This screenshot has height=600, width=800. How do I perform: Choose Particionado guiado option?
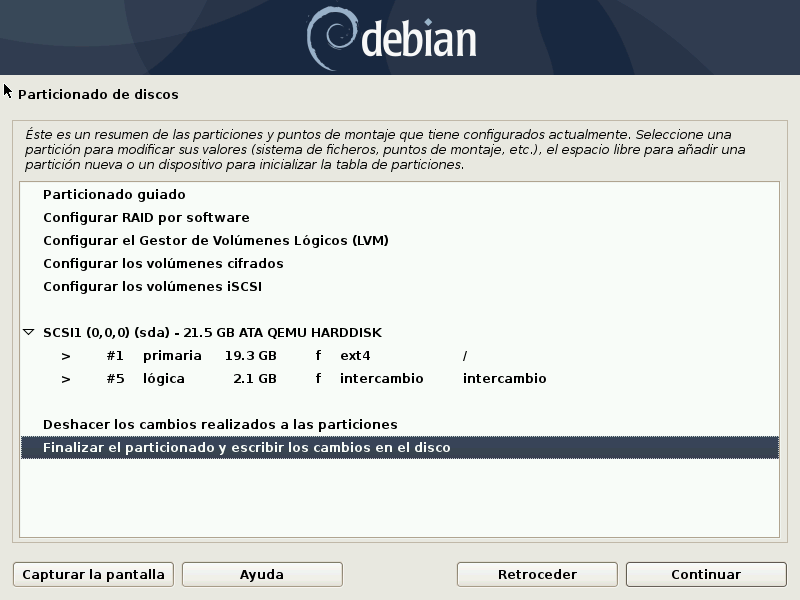tap(114, 195)
